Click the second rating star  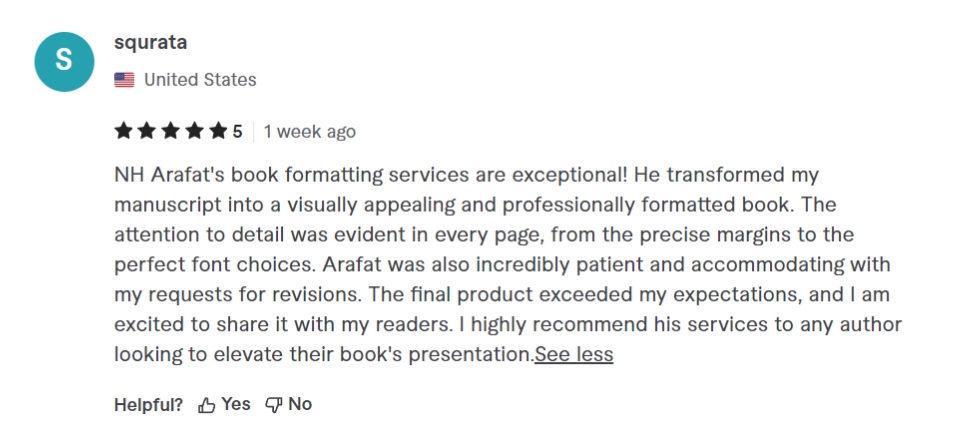coord(145,131)
